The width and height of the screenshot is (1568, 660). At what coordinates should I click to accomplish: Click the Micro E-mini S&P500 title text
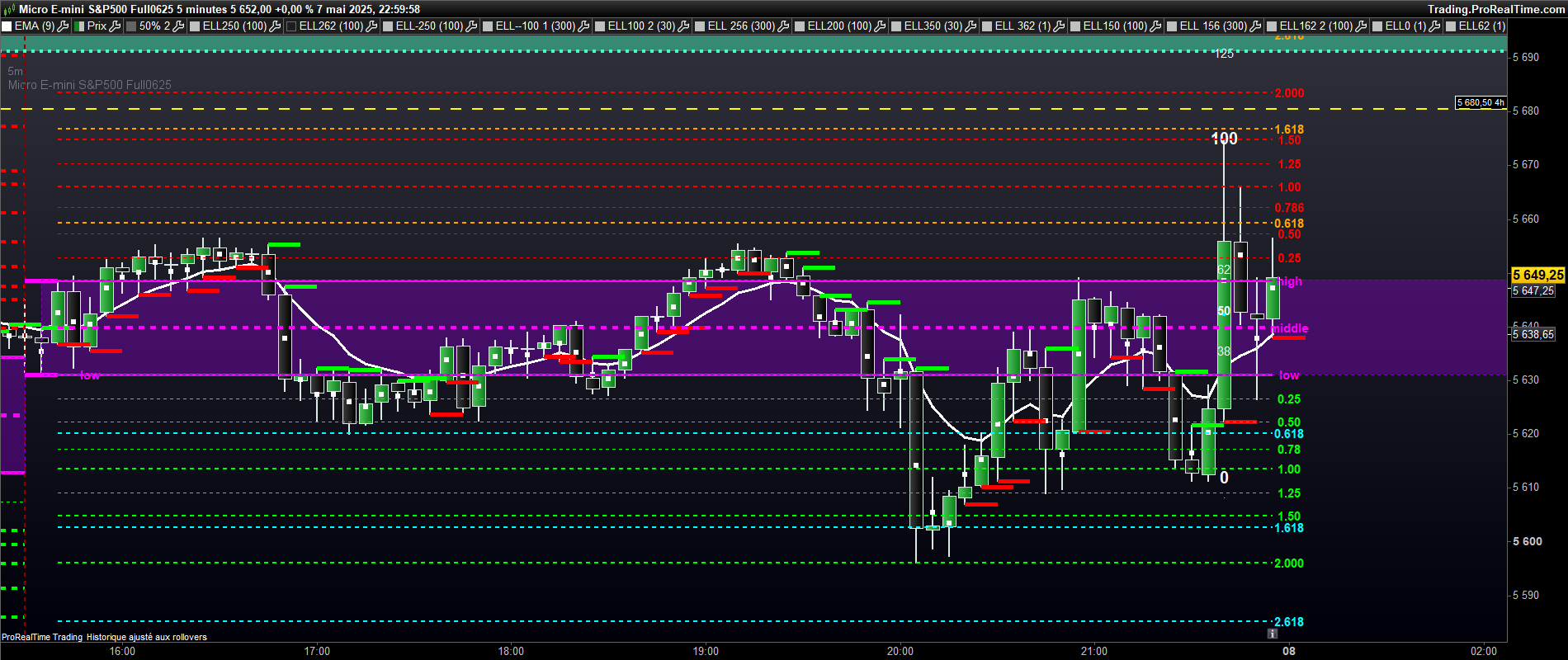coord(97,9)
